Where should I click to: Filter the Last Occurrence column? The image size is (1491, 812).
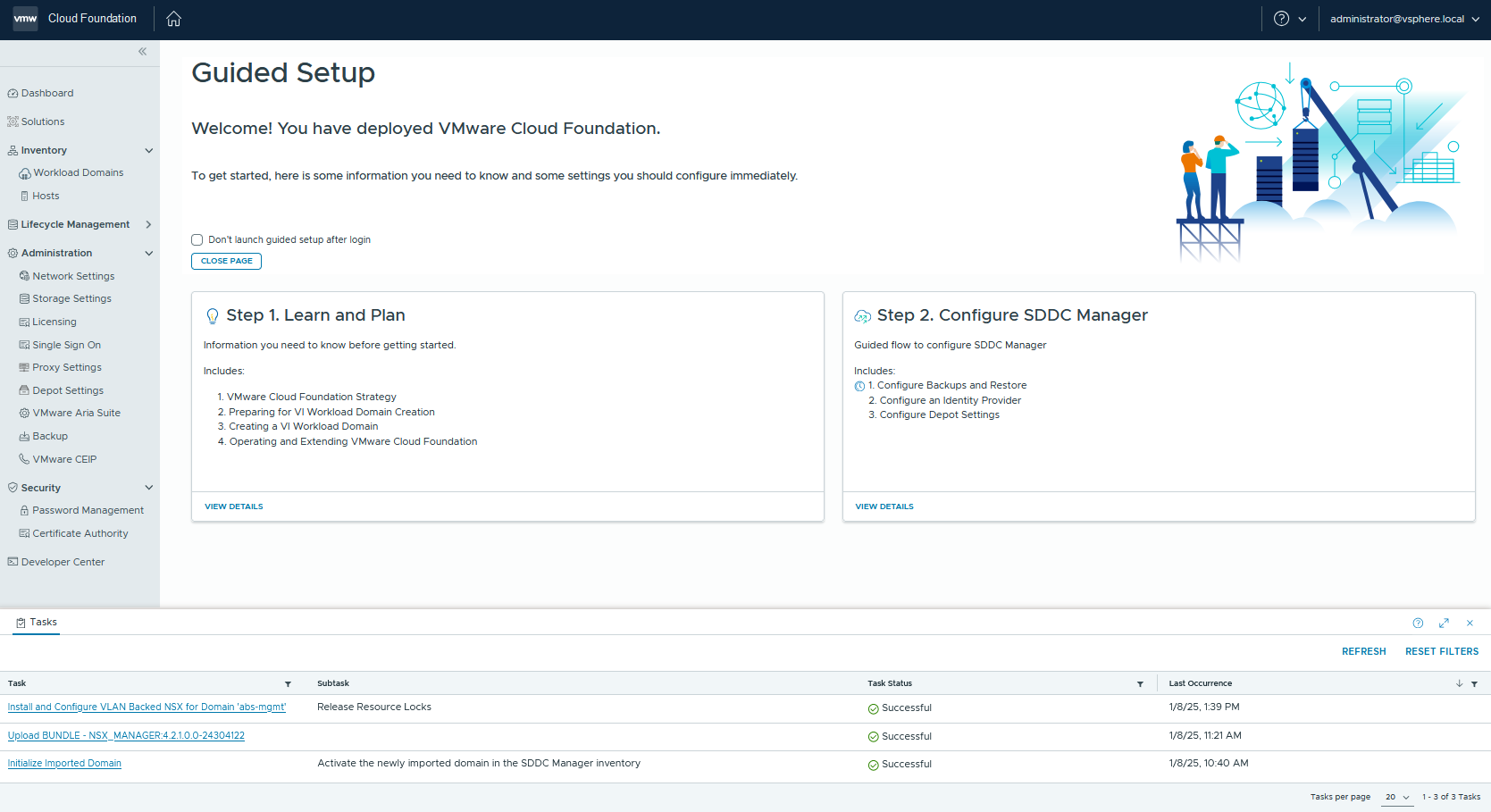1474,684
